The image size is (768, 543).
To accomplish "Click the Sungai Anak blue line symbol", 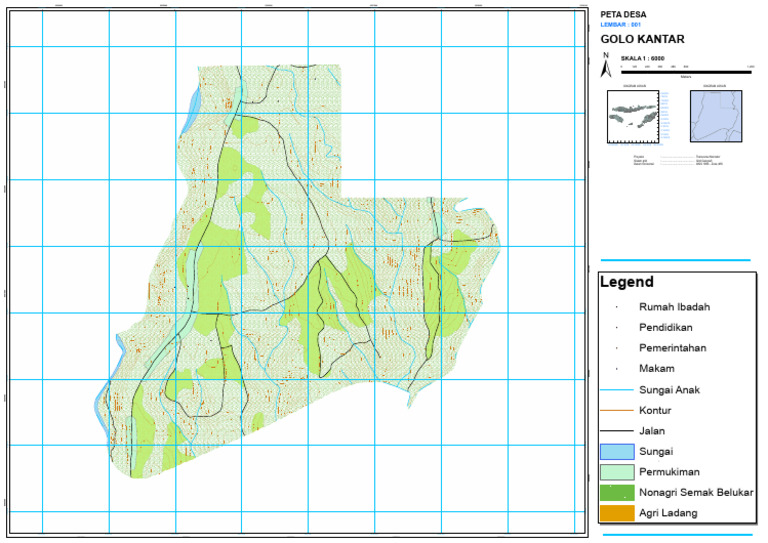I will point(617,390).
